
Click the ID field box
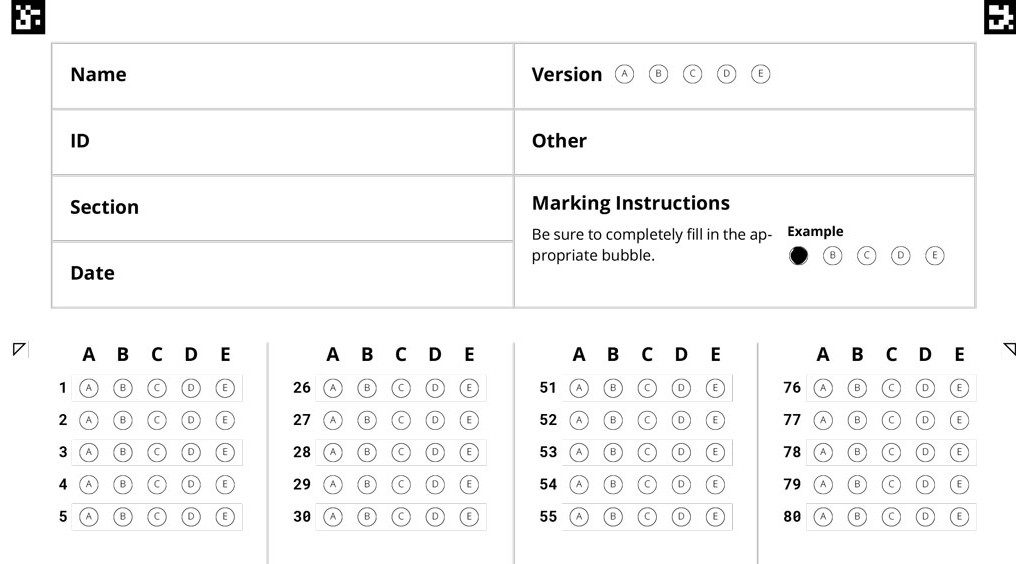283,142
